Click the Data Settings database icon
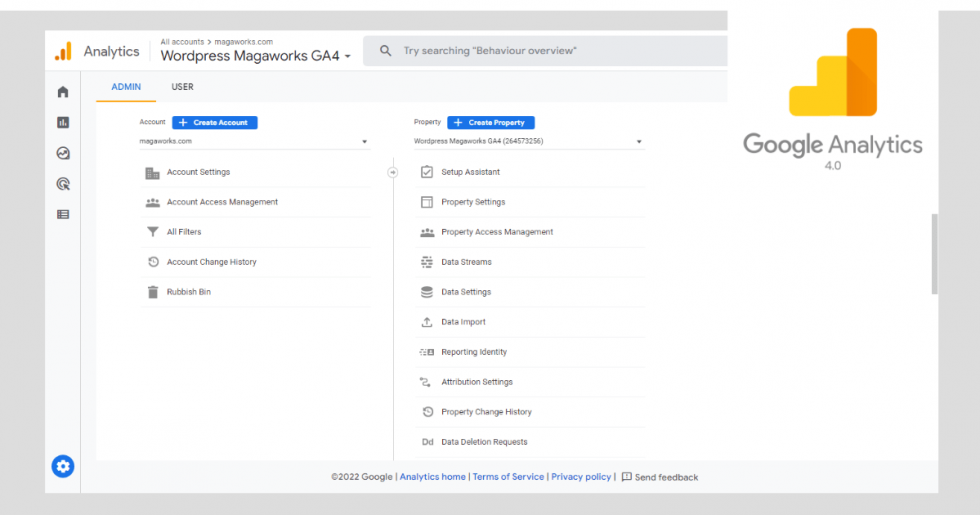 pos(427,292)
